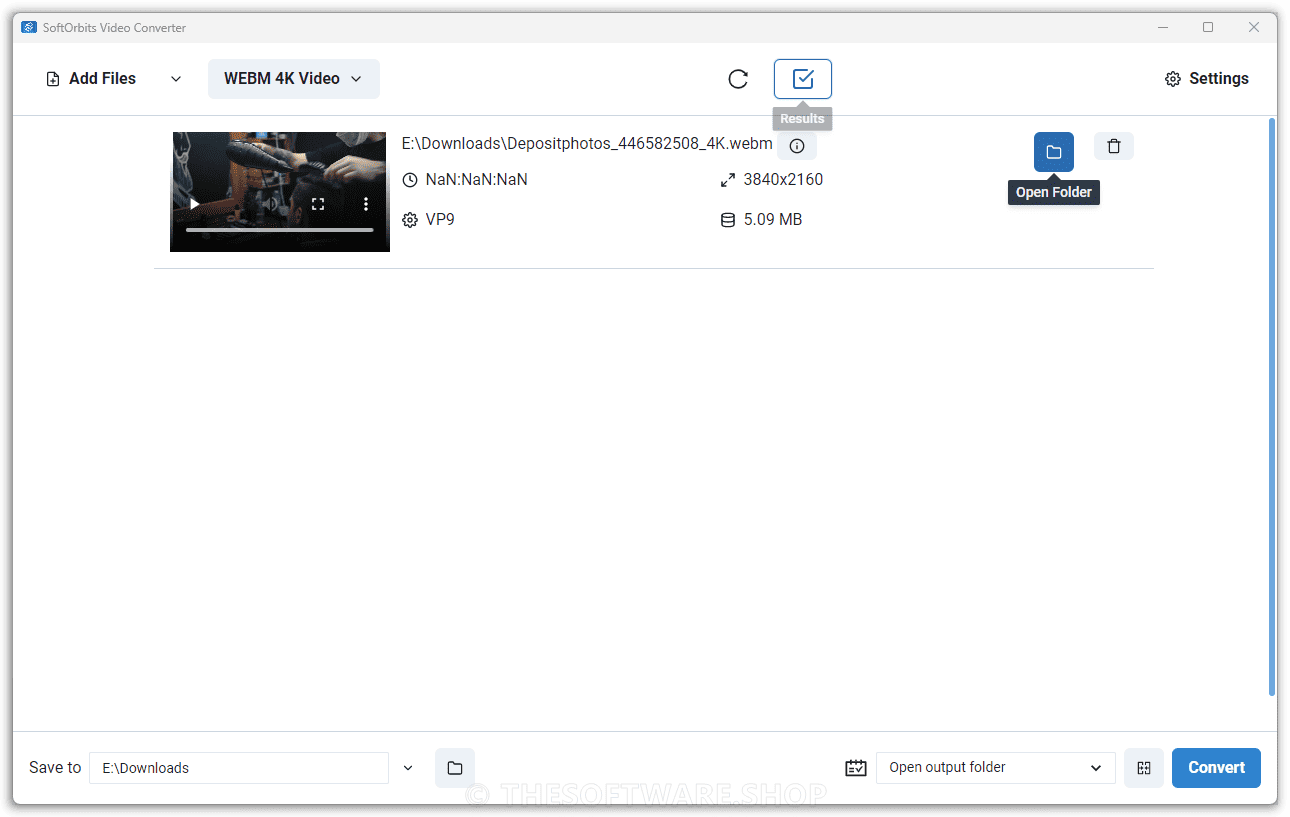Open the WEBM 4K Video format dropdown

(293, 79)
